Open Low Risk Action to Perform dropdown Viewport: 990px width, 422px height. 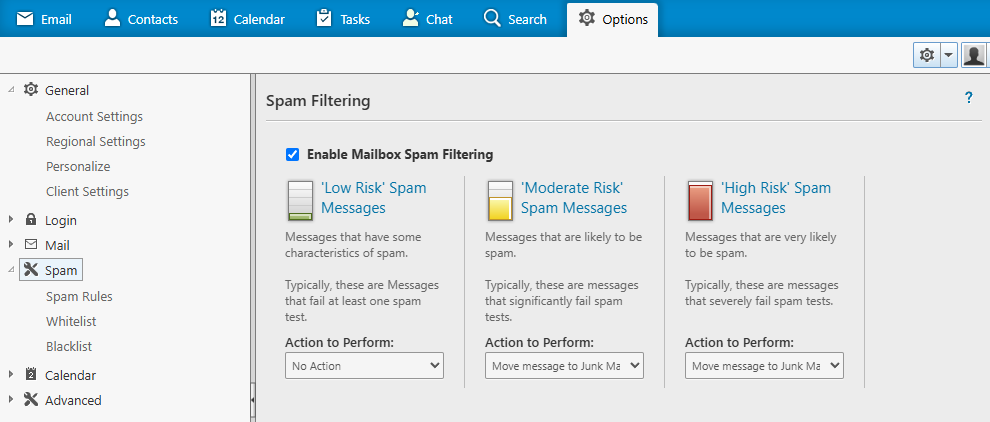(x=364, y=366)
